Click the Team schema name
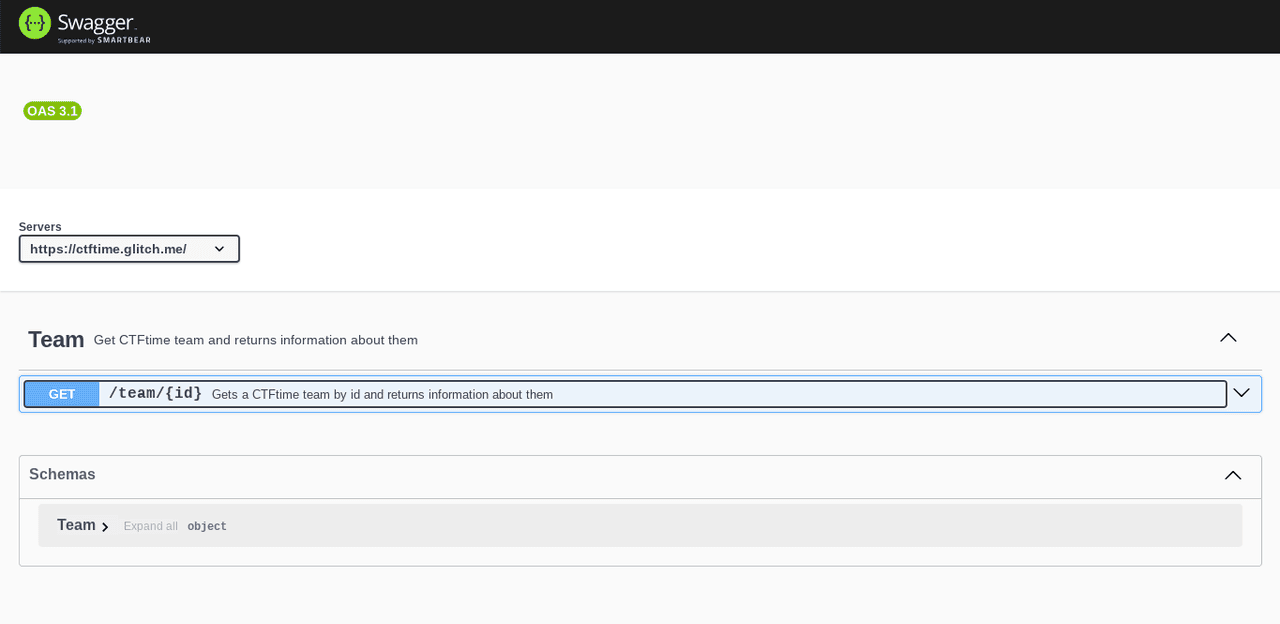 76,525
